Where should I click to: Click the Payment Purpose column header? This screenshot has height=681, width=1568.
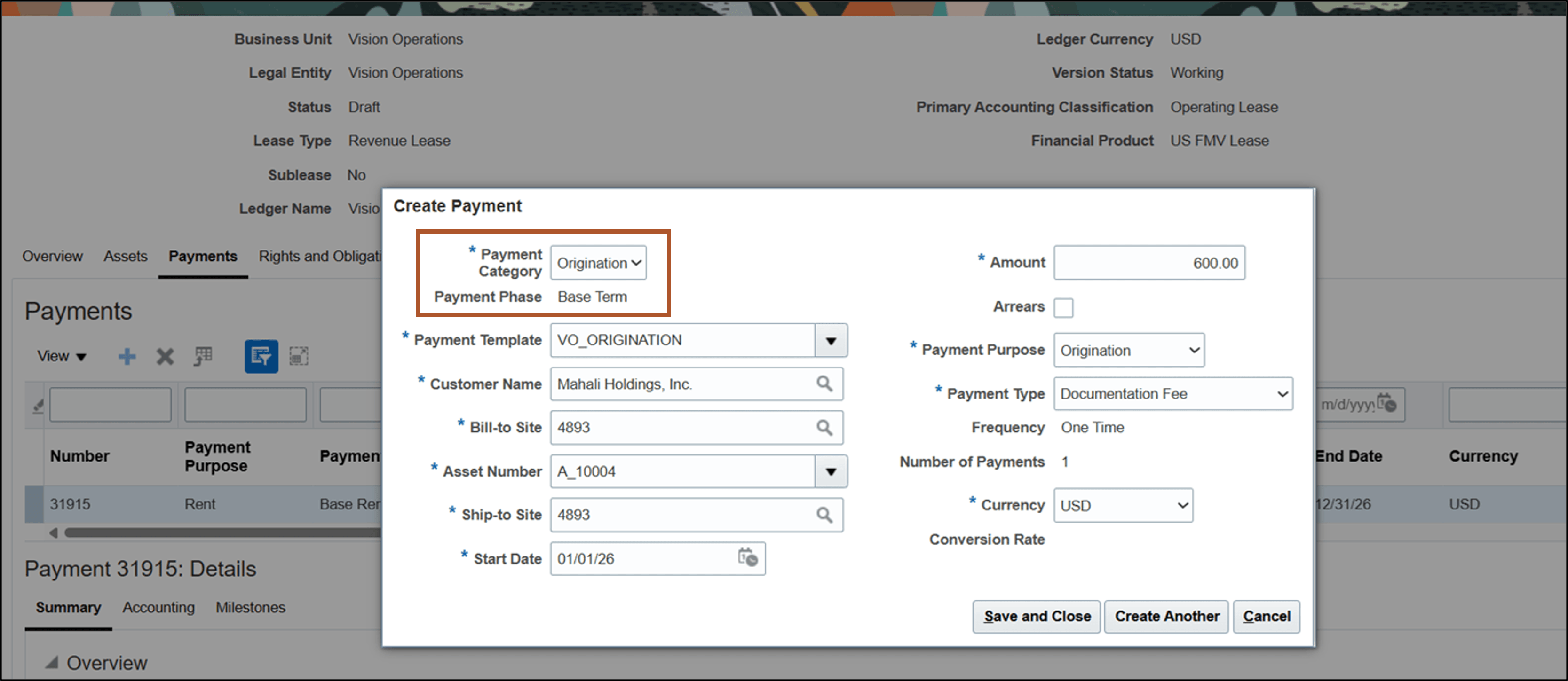[217, 457]
